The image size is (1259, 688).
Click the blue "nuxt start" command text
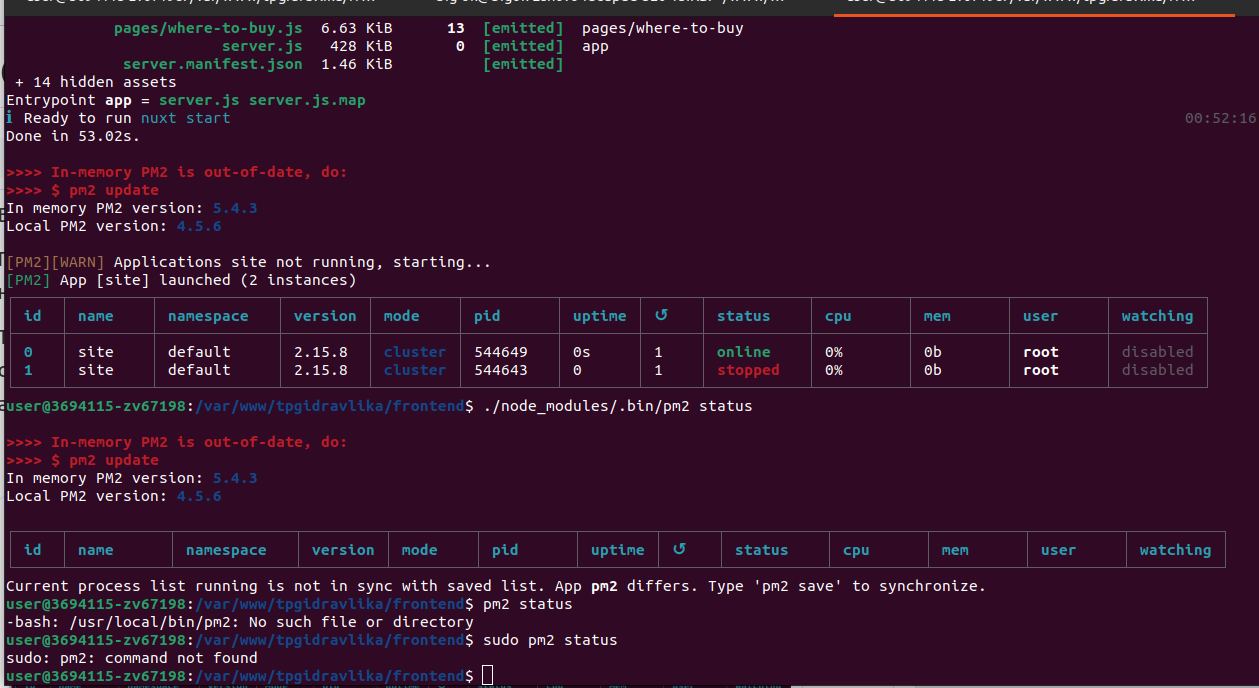185,118
